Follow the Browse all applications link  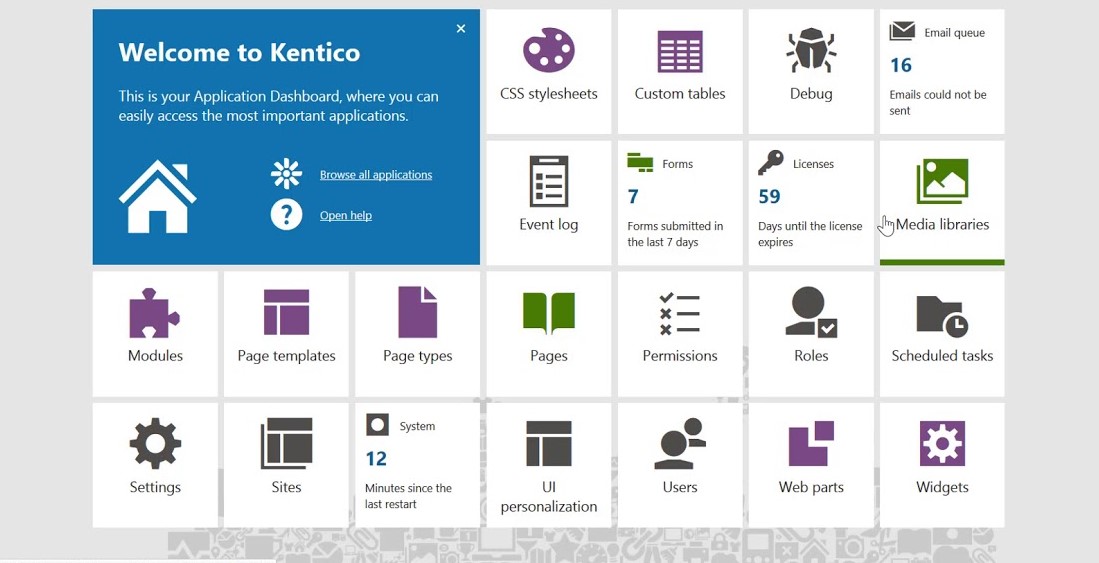pos(376,175)
